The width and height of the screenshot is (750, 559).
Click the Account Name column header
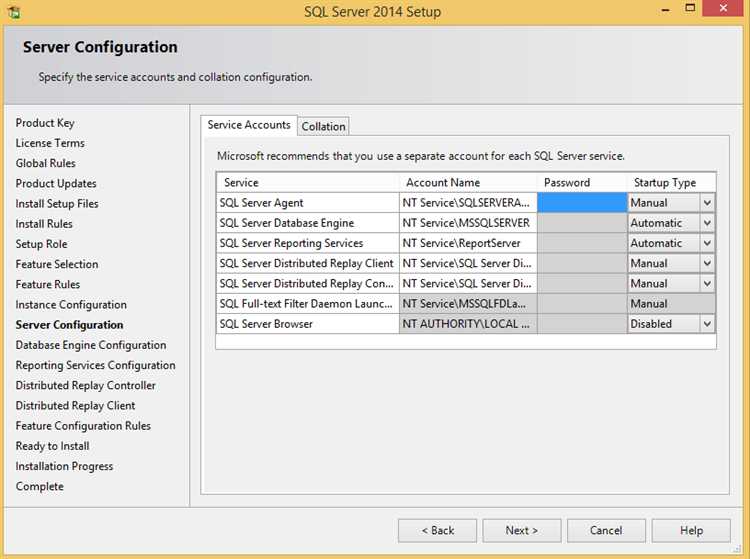click(443, 183)
